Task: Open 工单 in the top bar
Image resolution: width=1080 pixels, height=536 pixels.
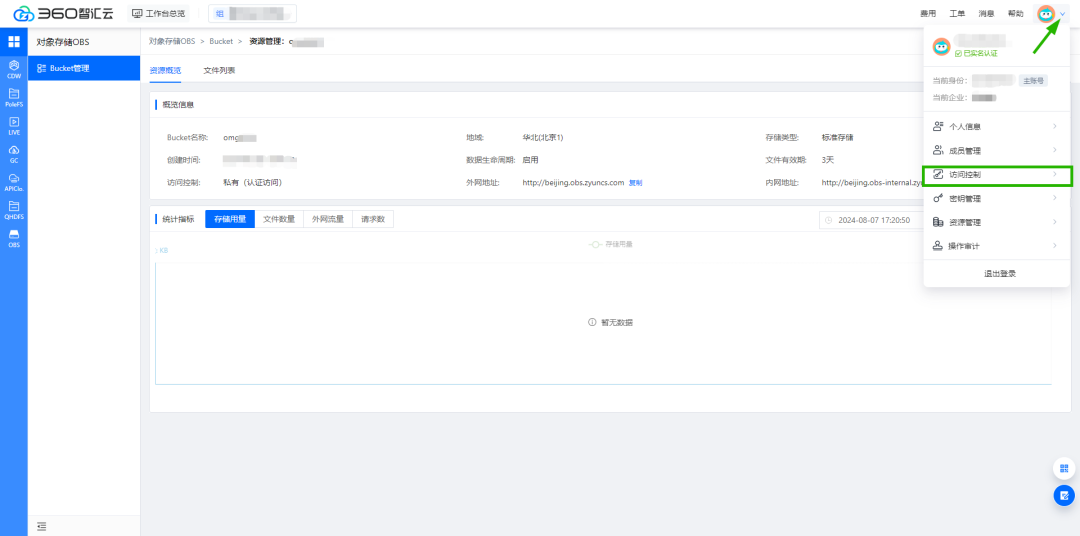Action: [x=957, y=14]
